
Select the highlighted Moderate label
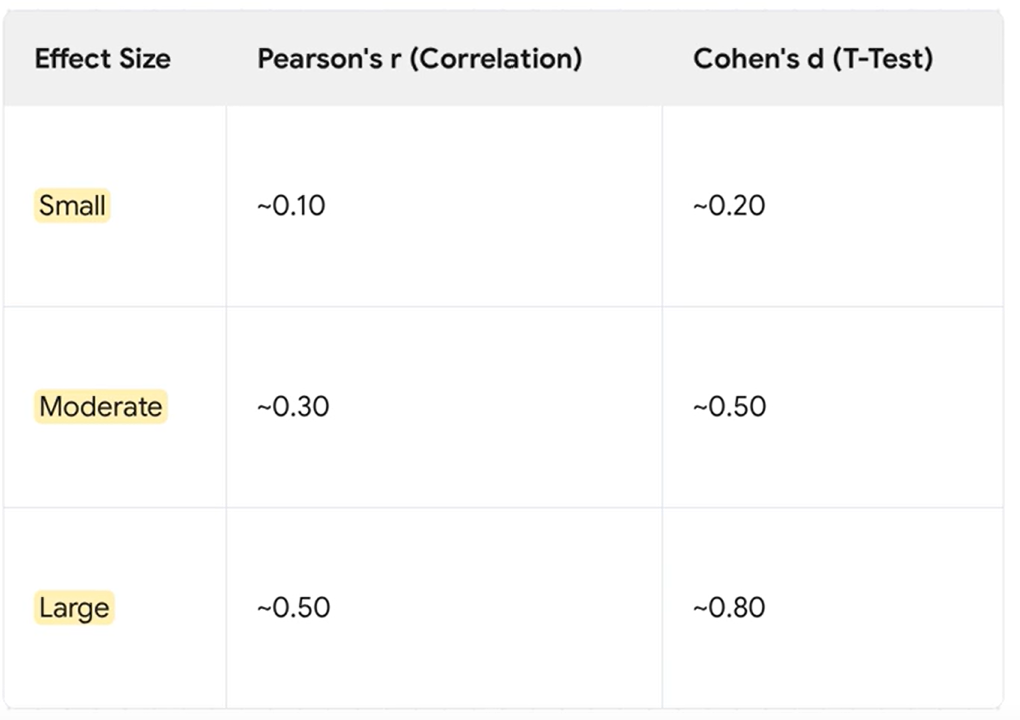(x=100, y=407)
